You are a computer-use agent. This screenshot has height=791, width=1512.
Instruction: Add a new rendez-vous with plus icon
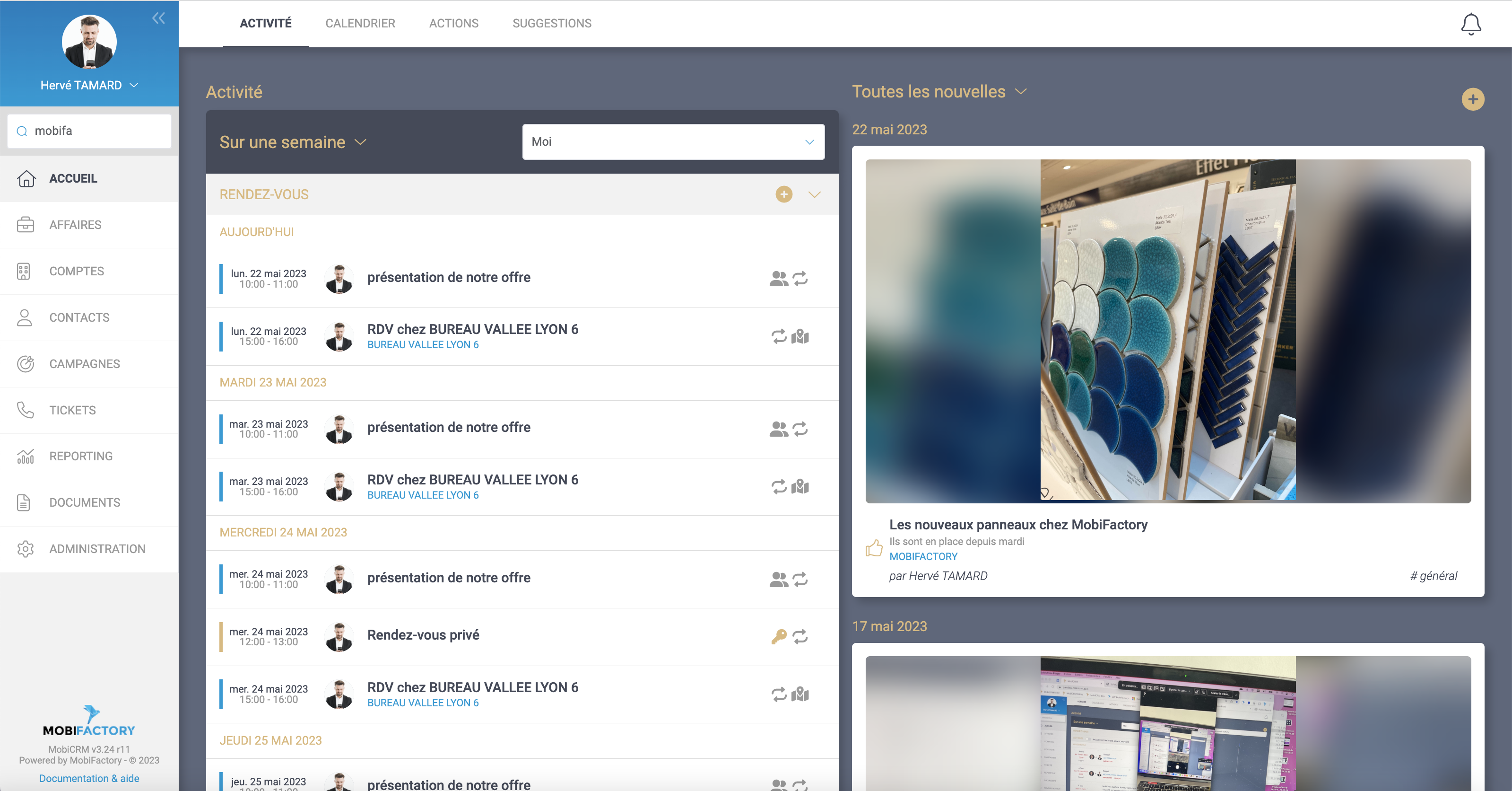(783, 194)
